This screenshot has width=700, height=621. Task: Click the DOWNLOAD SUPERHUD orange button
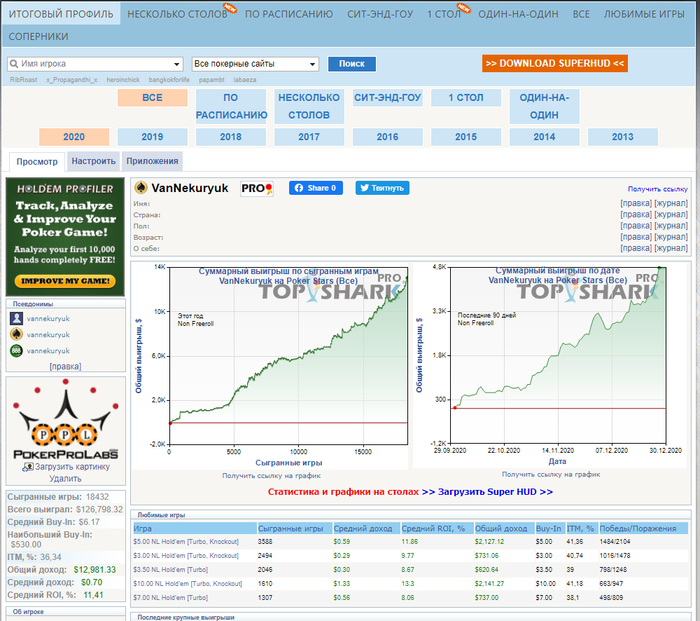(555, 63)
